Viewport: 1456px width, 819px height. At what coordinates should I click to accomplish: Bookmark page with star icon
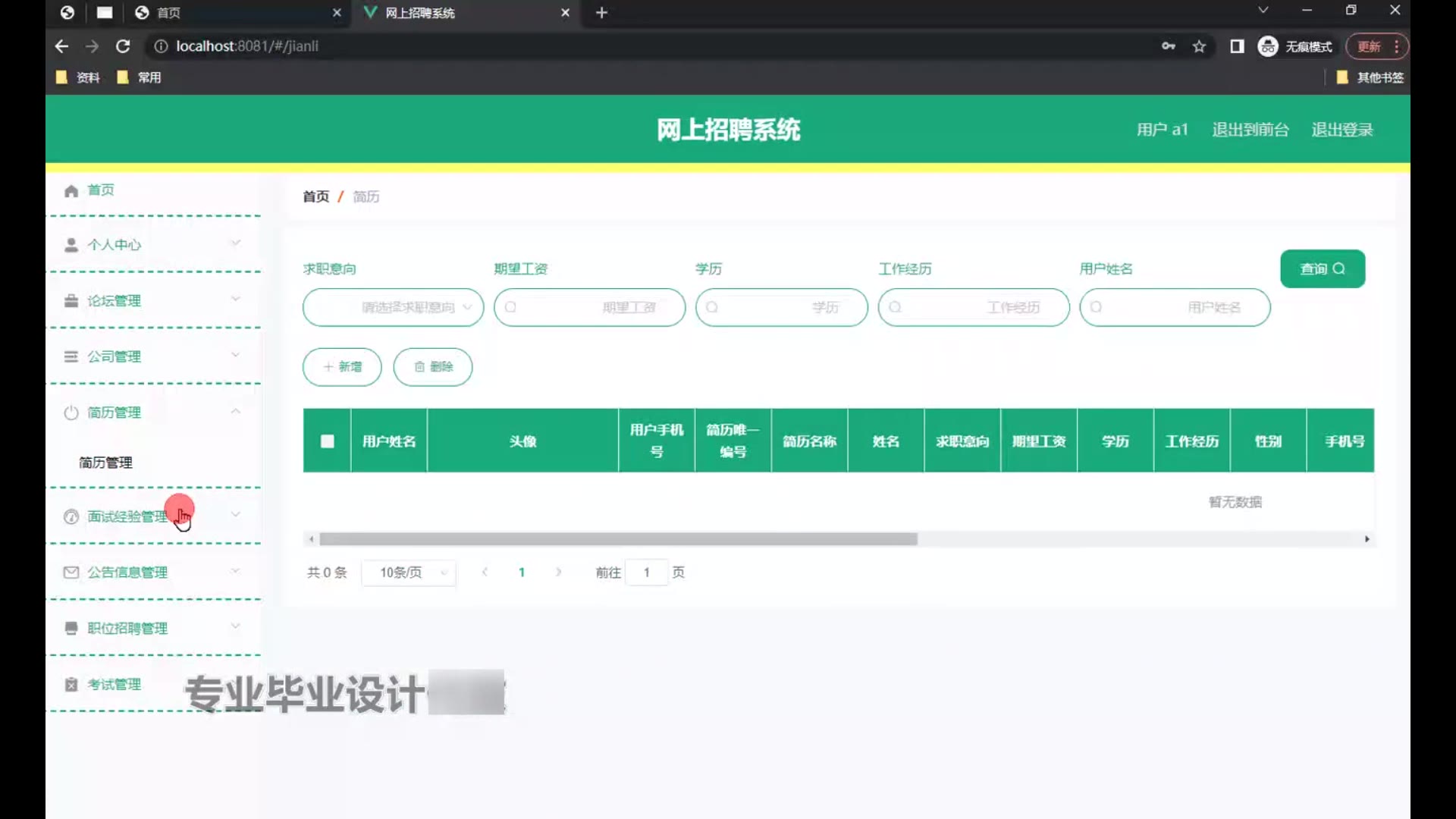coord(1199,47)
